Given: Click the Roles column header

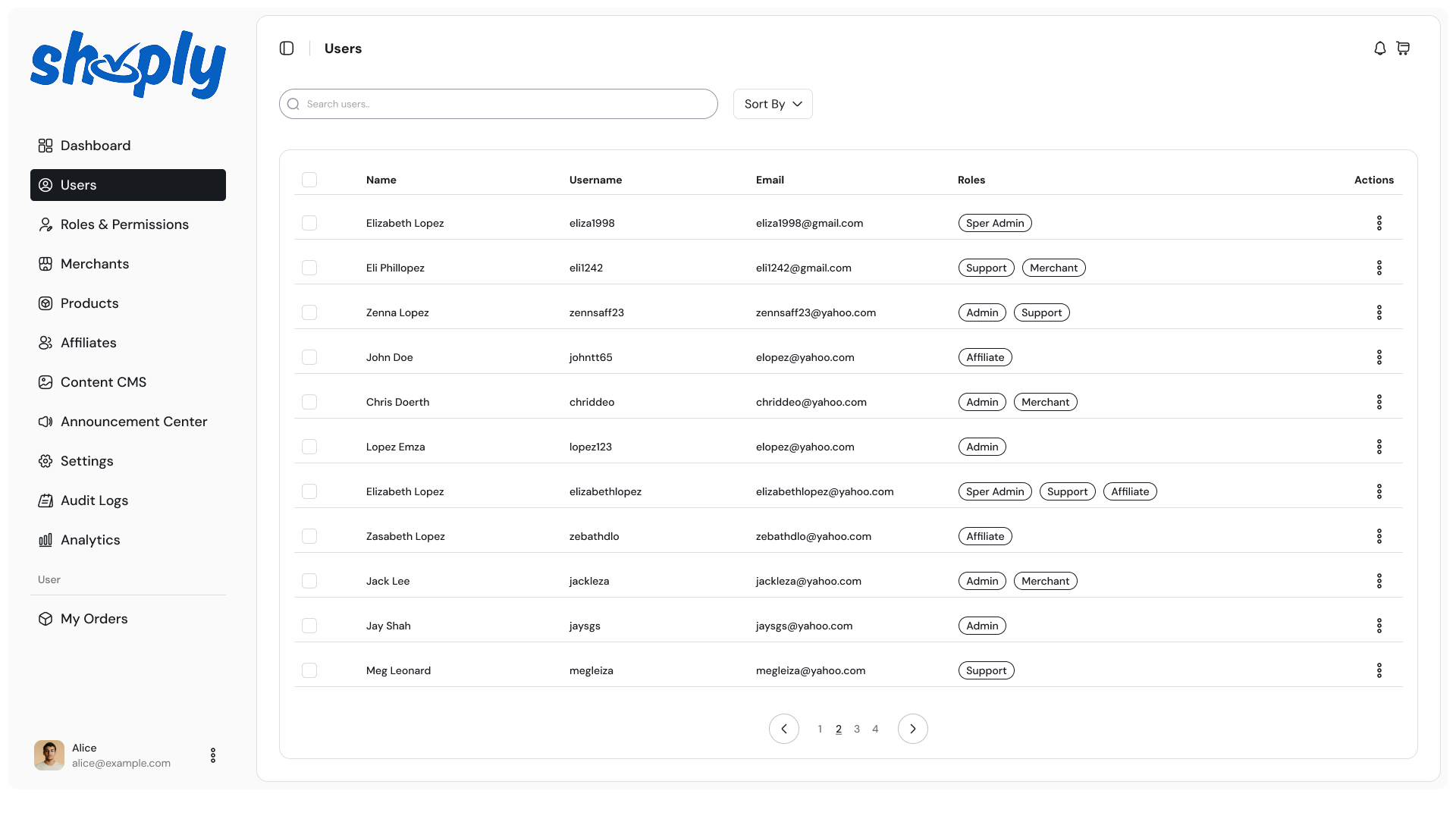Looking at the screenshot, I should [x=971, y=180].
